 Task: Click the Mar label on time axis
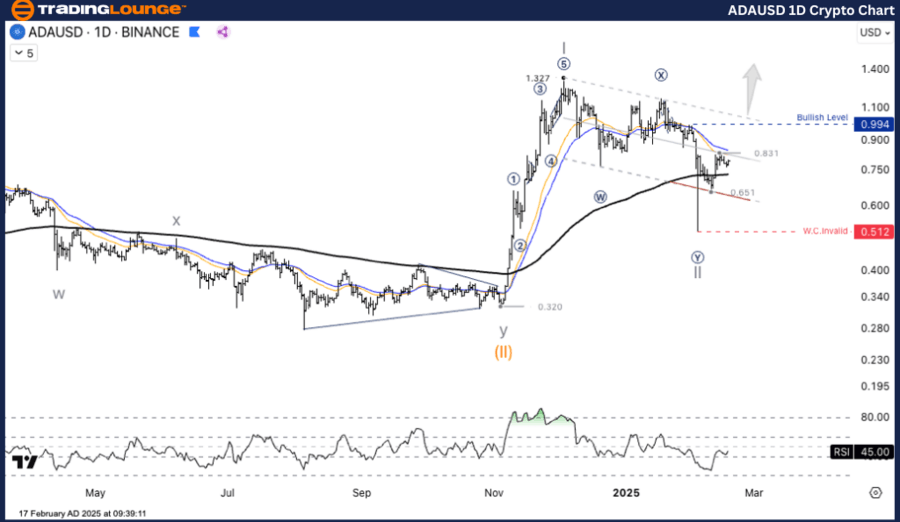click(754, 493)
